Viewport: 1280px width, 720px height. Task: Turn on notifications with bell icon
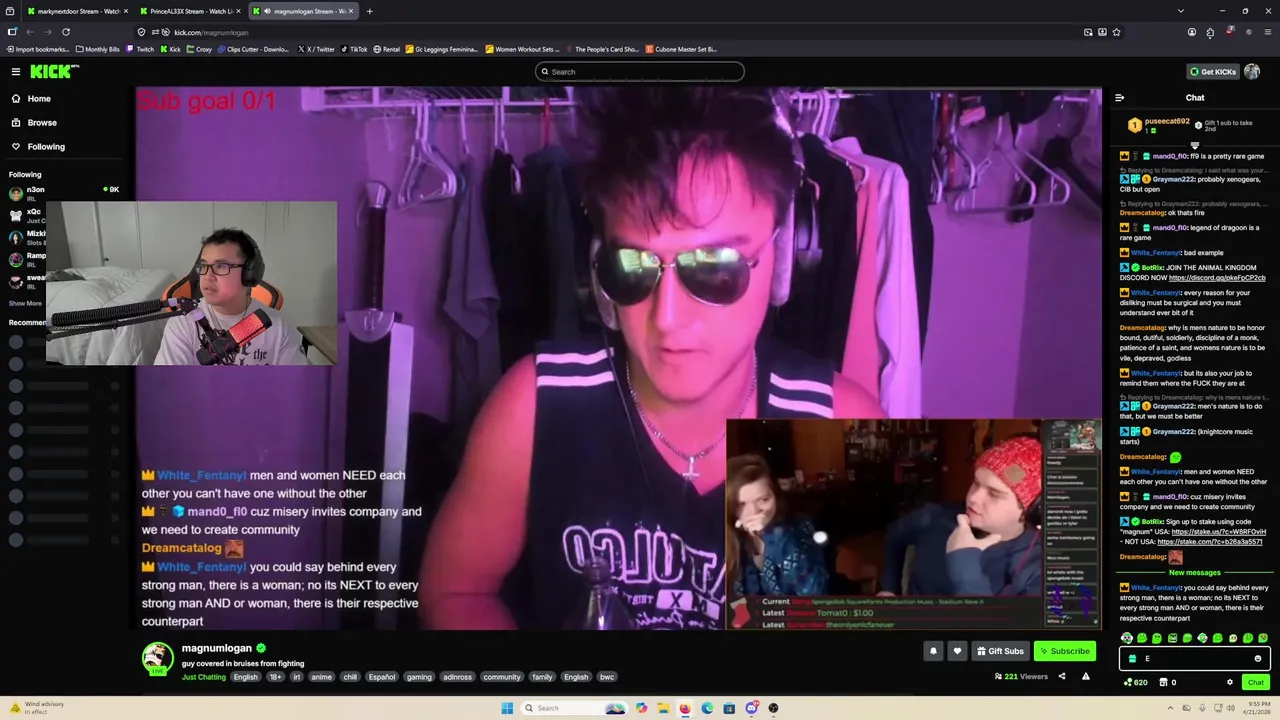coord(933,651)
